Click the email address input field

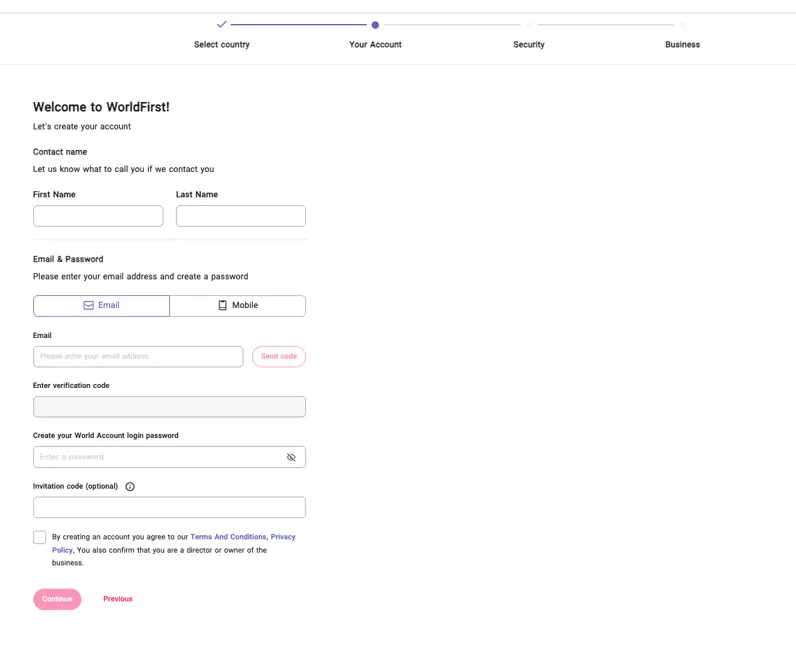point(138,357)
